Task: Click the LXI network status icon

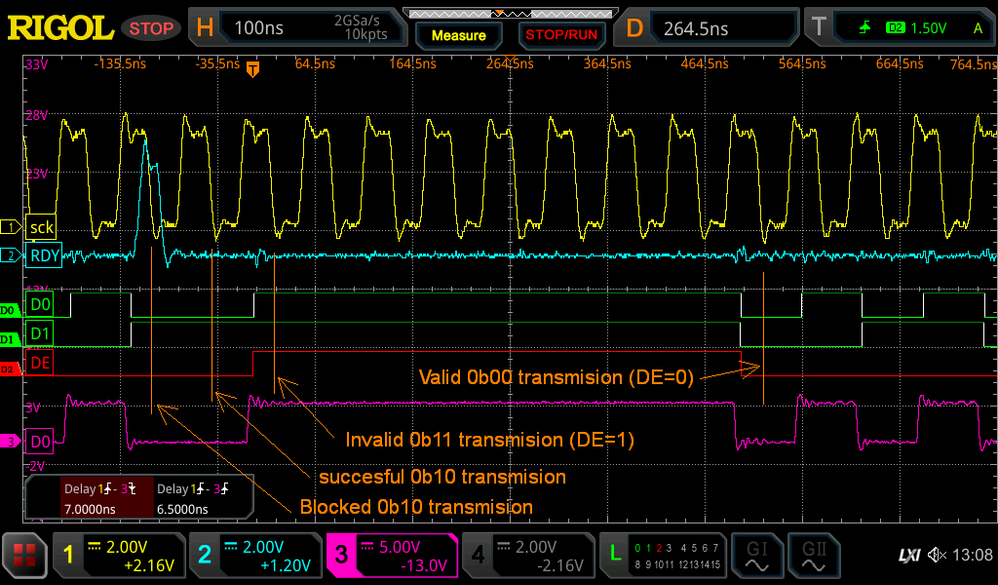Action: [910, 555]
